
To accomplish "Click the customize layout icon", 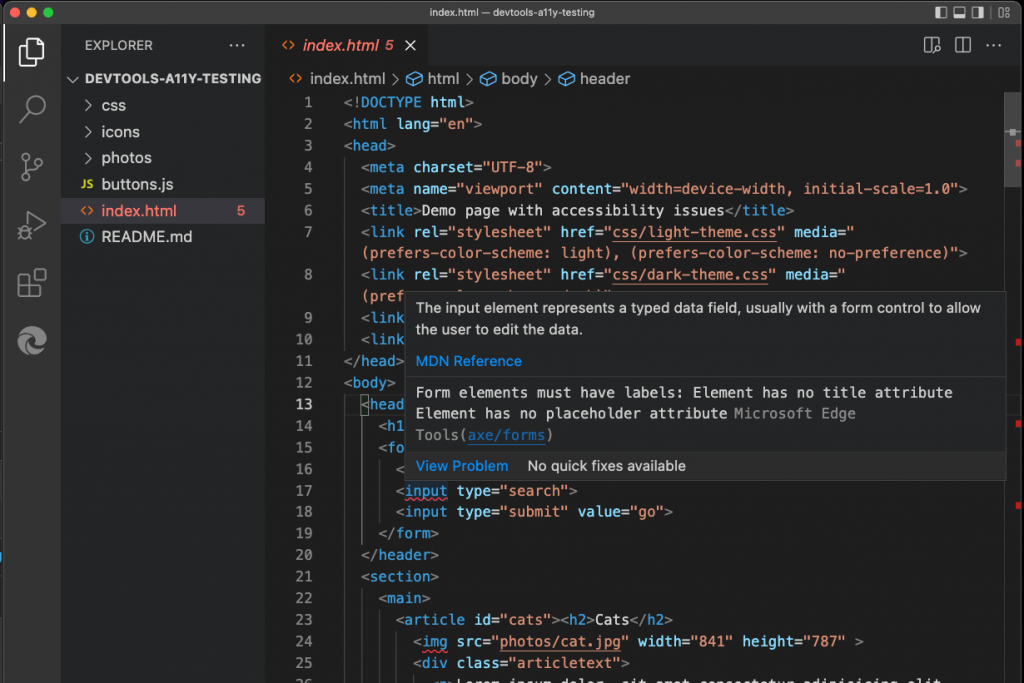I will click(x=1004, y=12).
